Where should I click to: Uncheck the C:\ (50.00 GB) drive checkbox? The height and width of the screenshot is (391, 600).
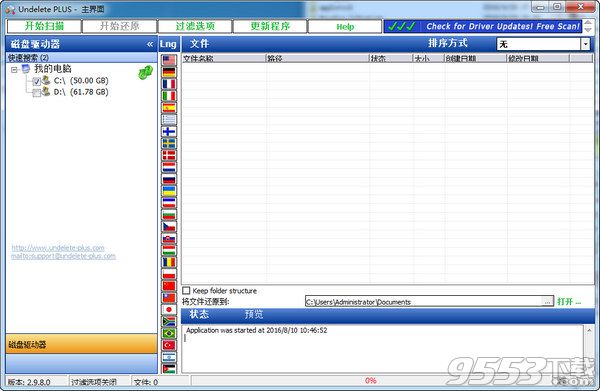36,81
